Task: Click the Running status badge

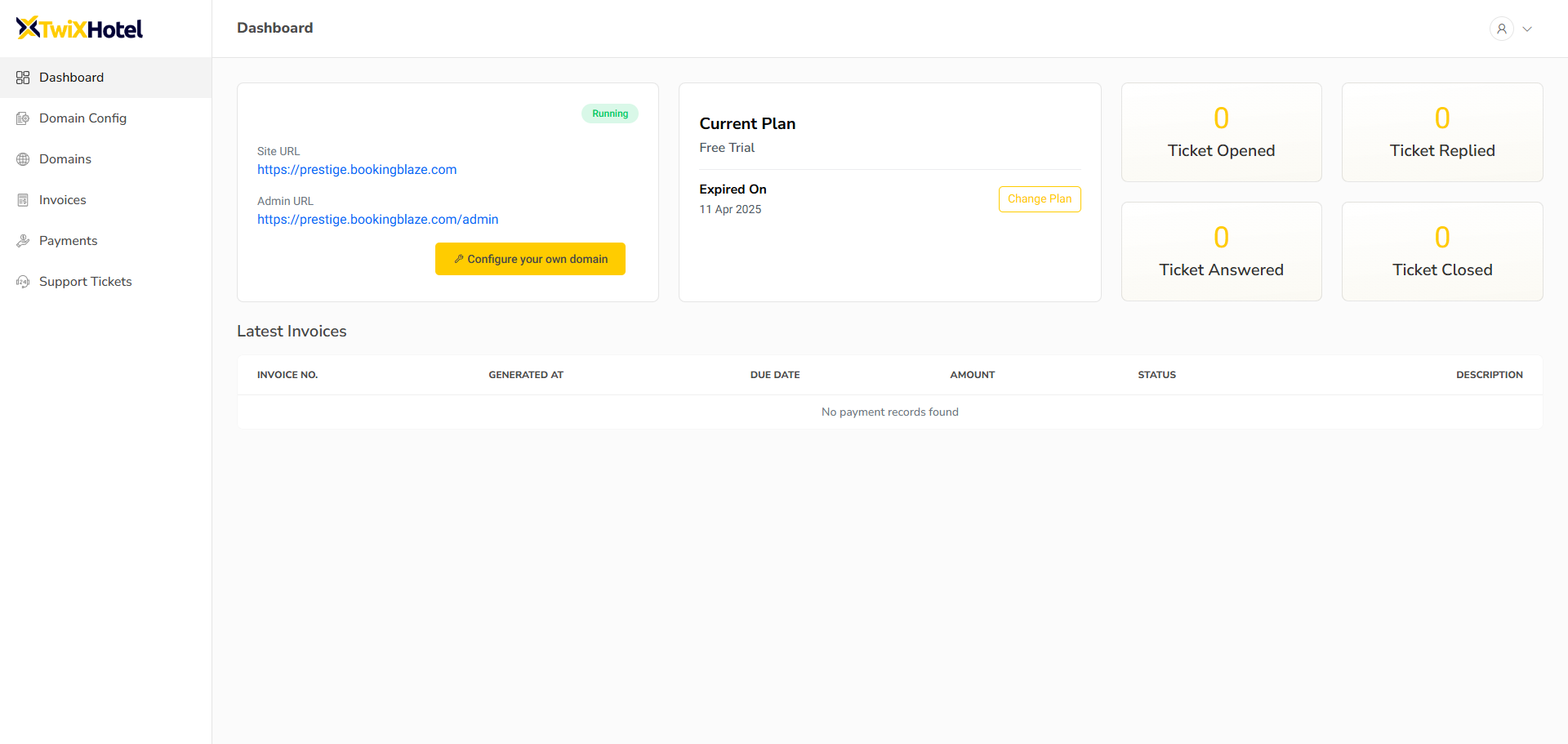Action: 610,114
